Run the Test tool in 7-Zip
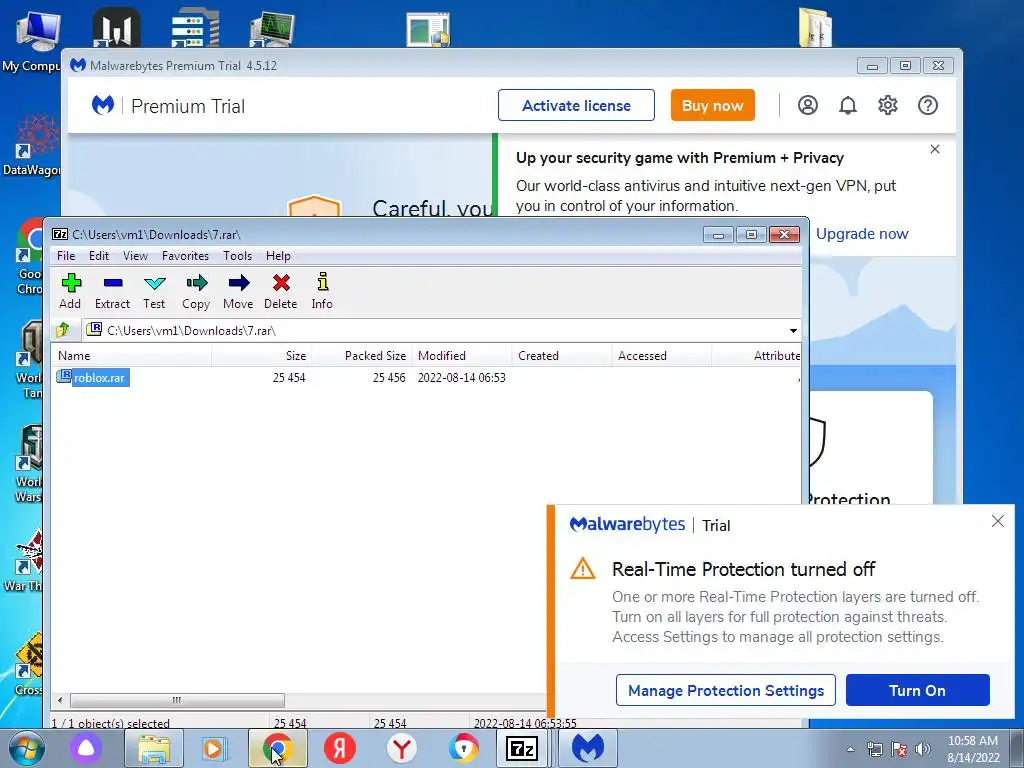The image size is (1024, 768). (154, 291)
